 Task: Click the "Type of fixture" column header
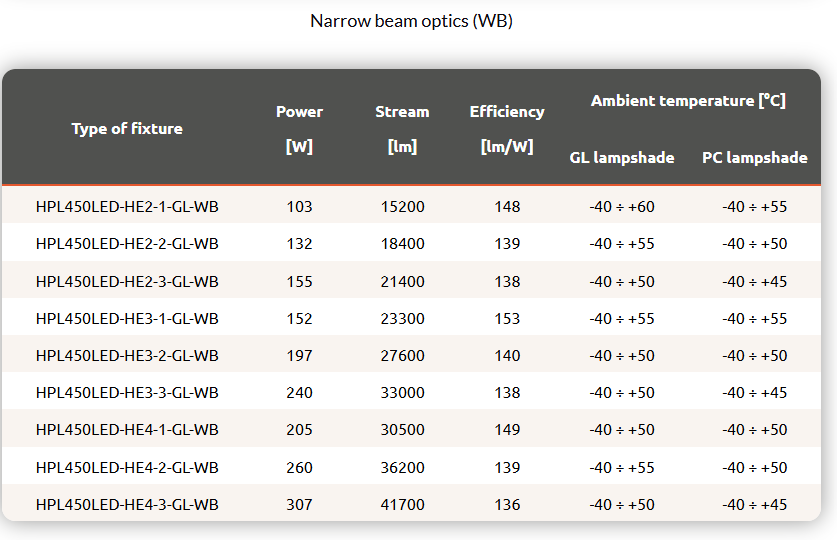127,129
